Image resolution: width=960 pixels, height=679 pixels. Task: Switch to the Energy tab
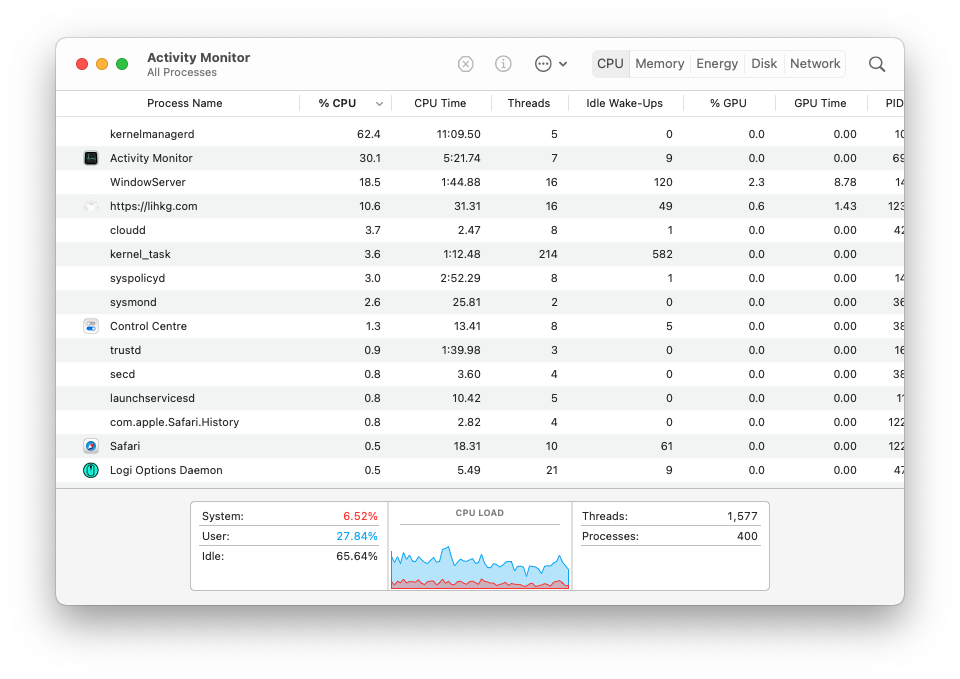pyautogui.click(x=717, y=64)
